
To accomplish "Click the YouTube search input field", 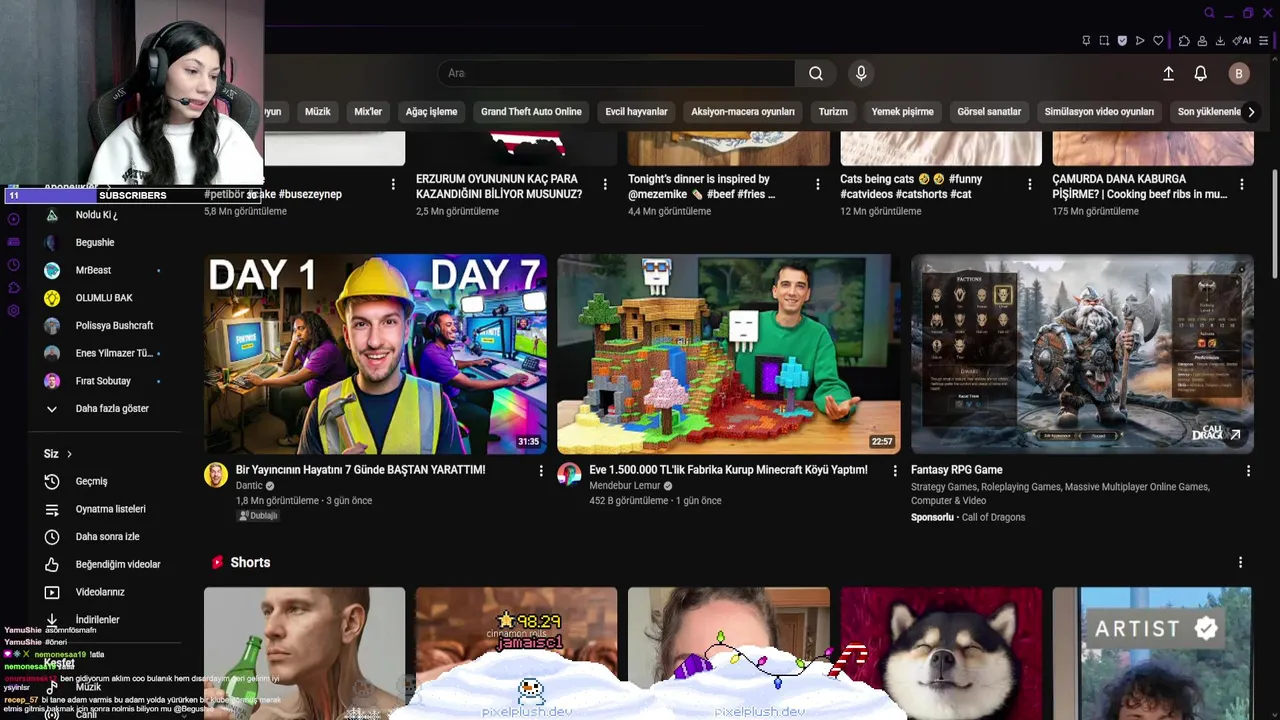I will [616, 73].
